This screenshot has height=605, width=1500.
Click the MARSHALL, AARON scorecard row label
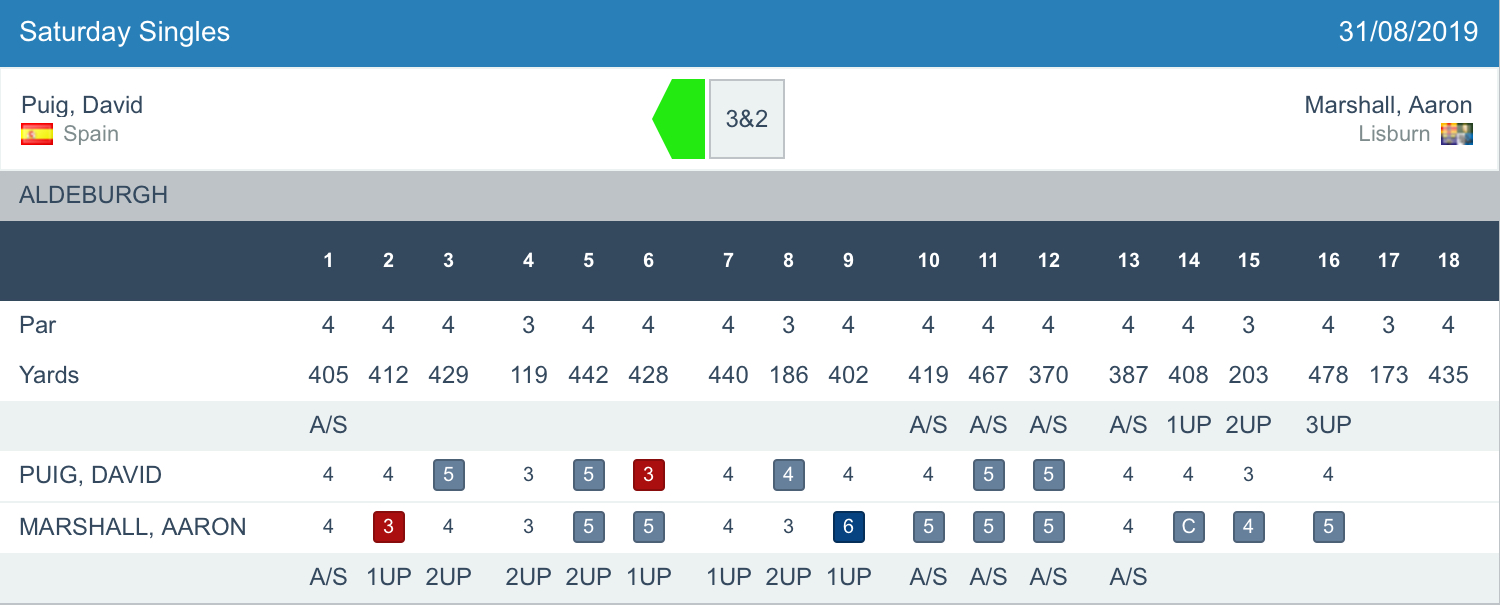tap(132, 527)
